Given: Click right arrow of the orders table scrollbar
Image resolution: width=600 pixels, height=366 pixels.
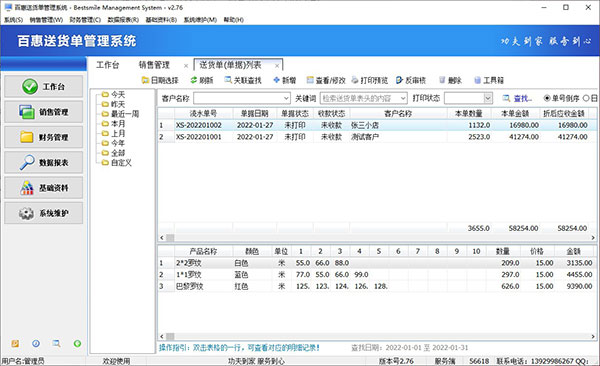Looking at the screenshot, I should pos(593,238).
